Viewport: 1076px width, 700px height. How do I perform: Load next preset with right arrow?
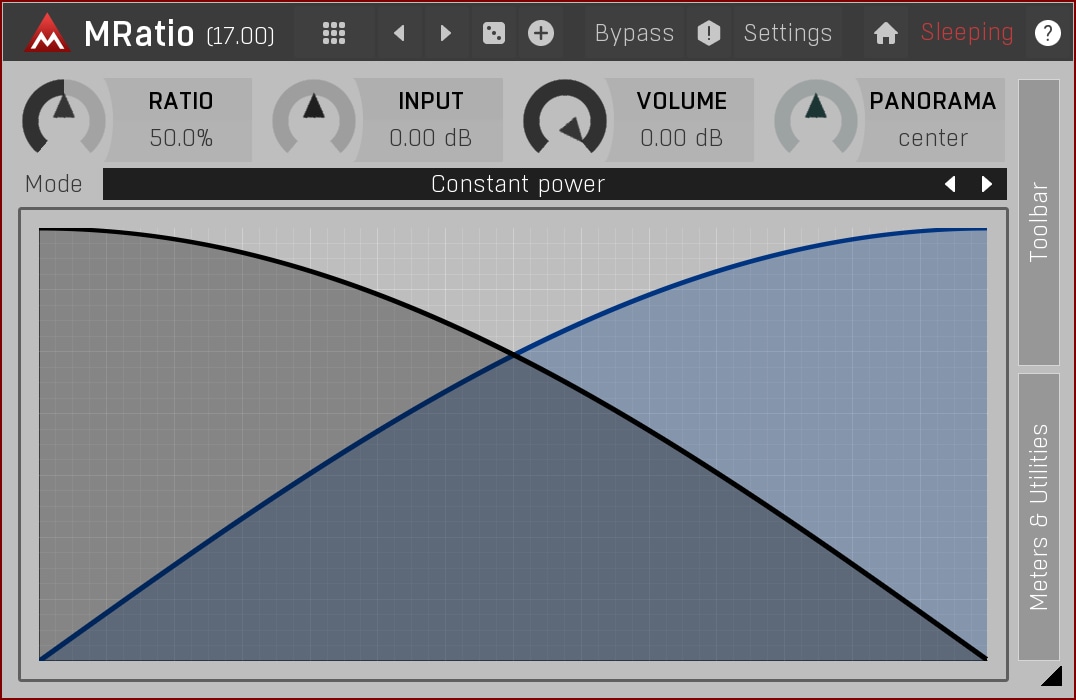(446, 33)
